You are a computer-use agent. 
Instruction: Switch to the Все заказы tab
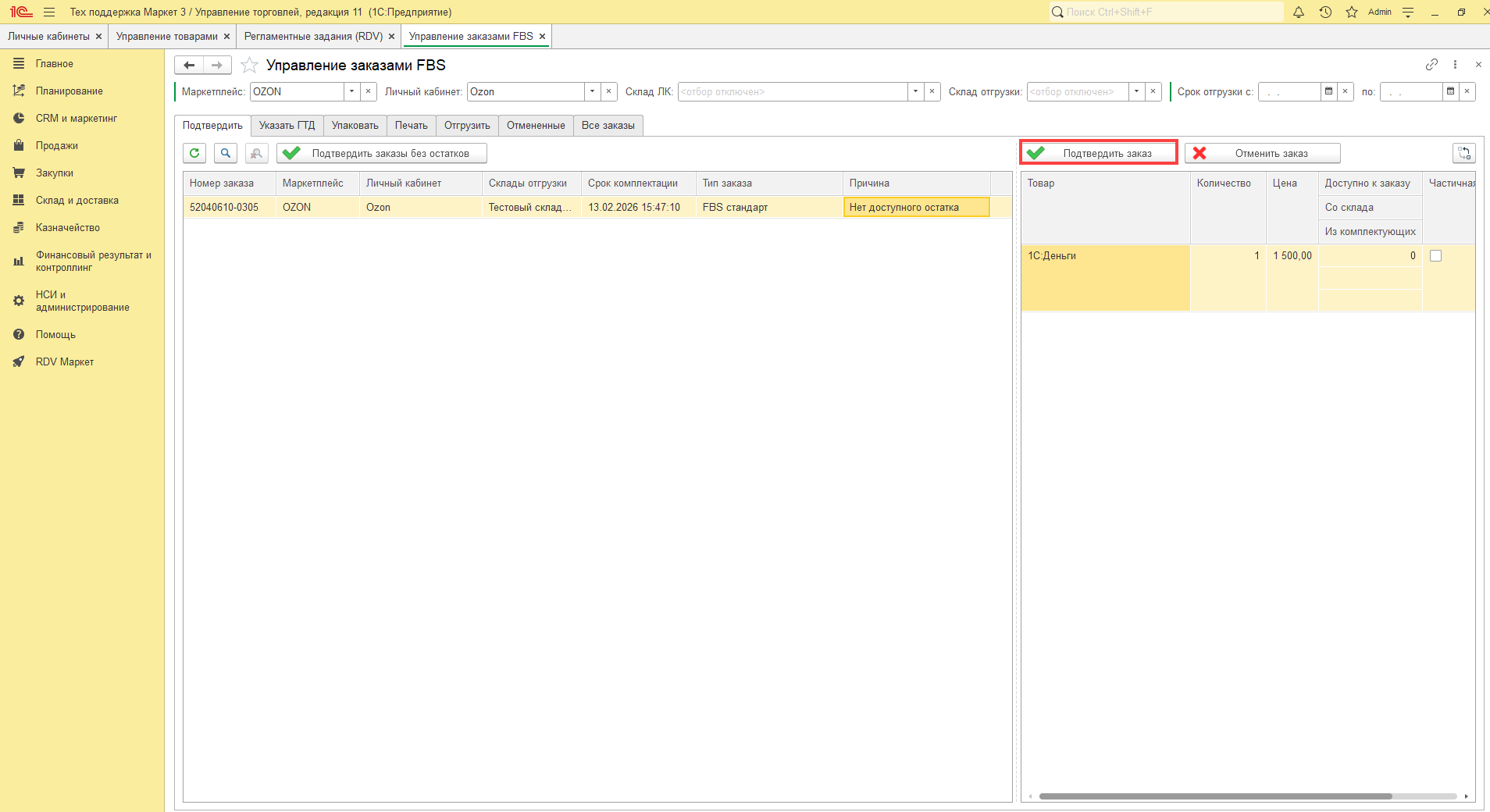[x=608, y=125]
